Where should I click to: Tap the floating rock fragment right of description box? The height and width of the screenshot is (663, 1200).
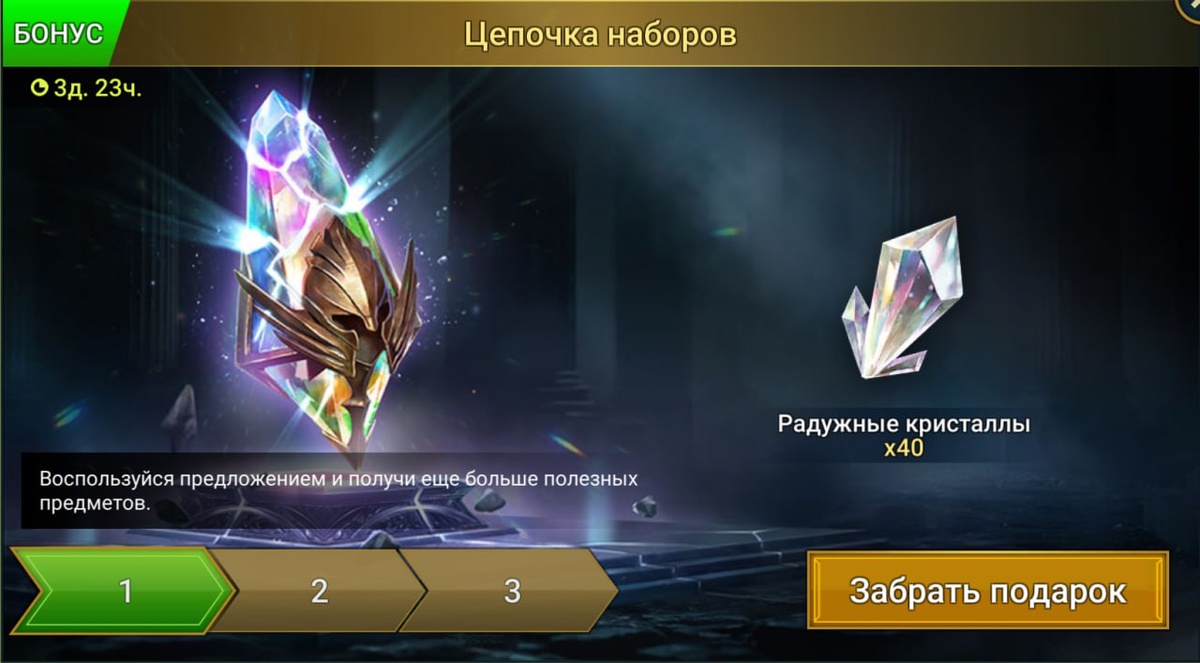point(644,506)
